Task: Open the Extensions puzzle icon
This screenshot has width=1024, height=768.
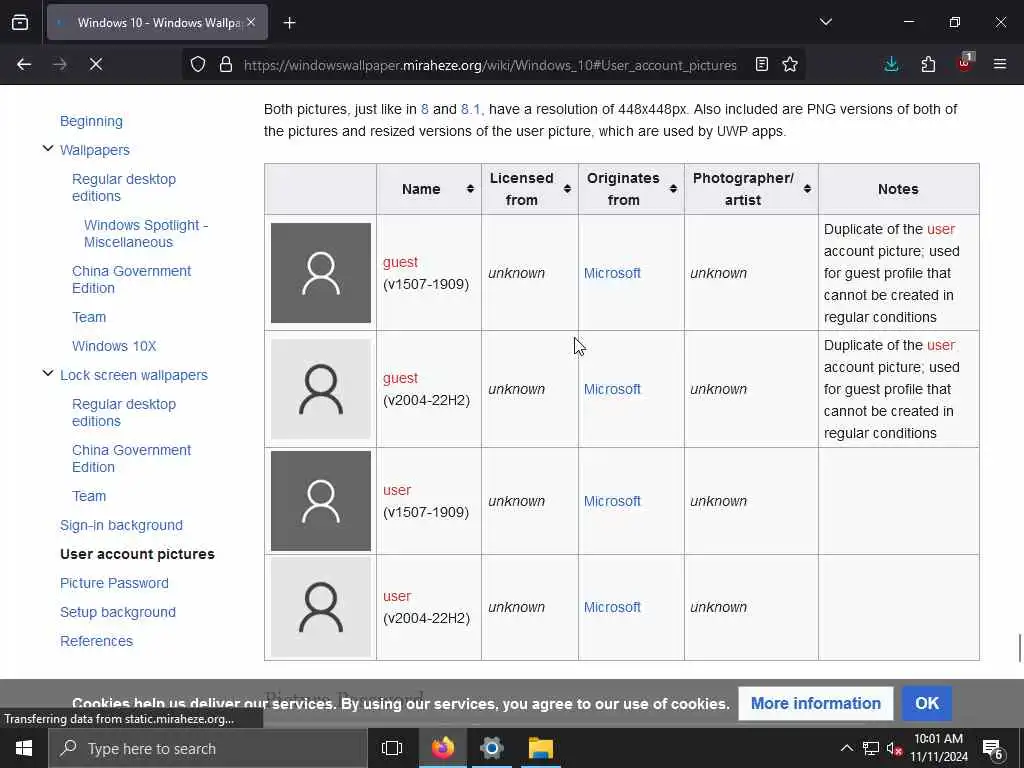Action: [x=928, y=64]
